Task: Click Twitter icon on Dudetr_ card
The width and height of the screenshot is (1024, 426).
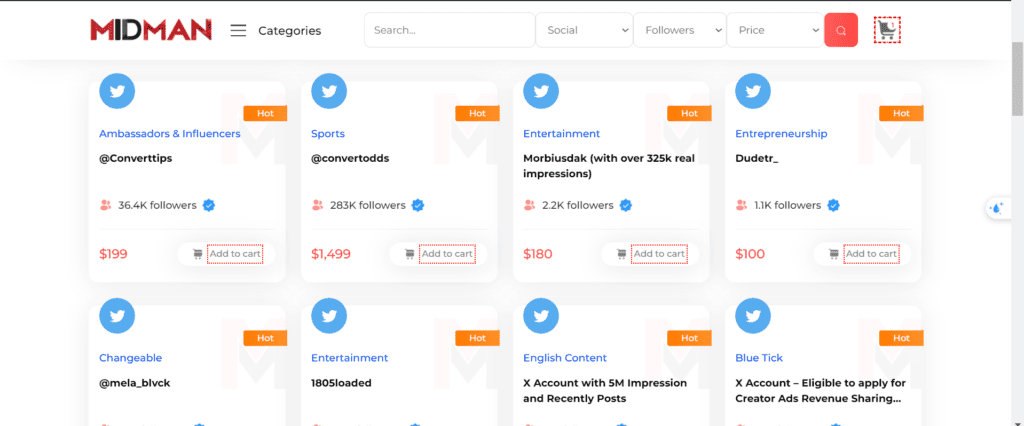Action: (753, 91)
